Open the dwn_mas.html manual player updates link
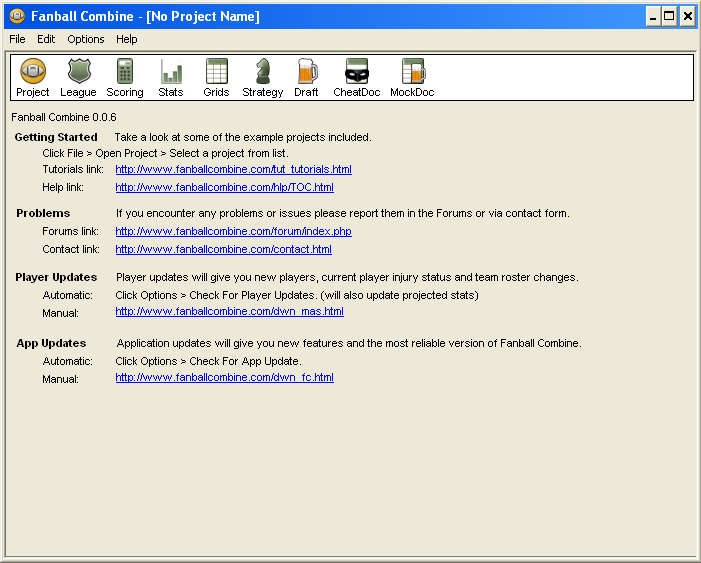The image size is (701, 563). (x=229, y=311)
